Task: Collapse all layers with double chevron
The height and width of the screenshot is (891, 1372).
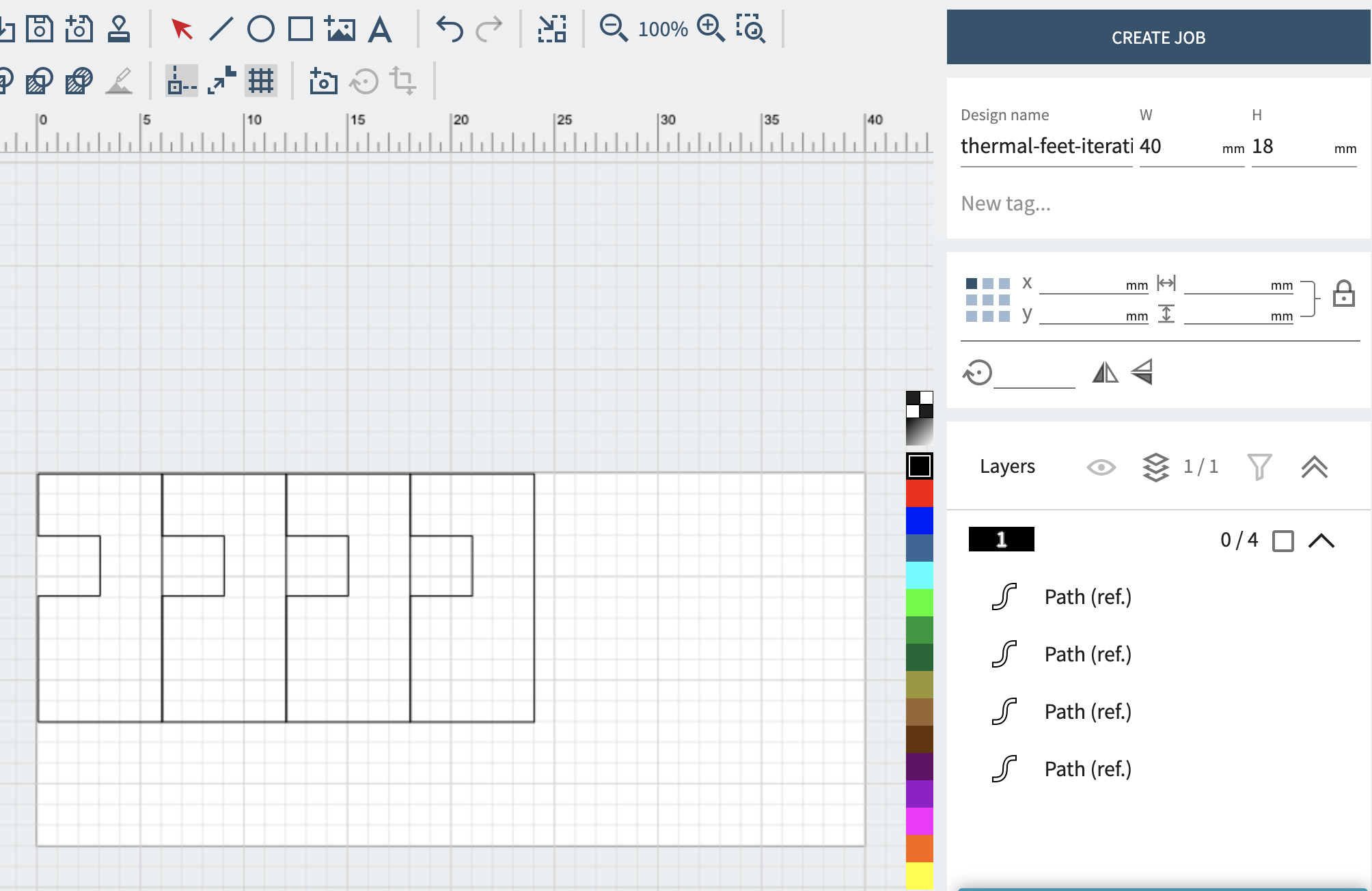Action: [1314, 467]
